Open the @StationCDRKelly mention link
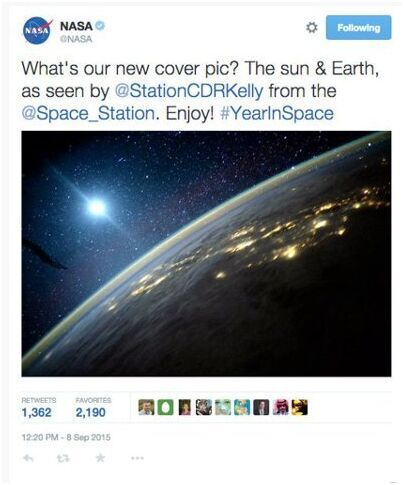Screen dimensions: 404x485 [189, 91]
